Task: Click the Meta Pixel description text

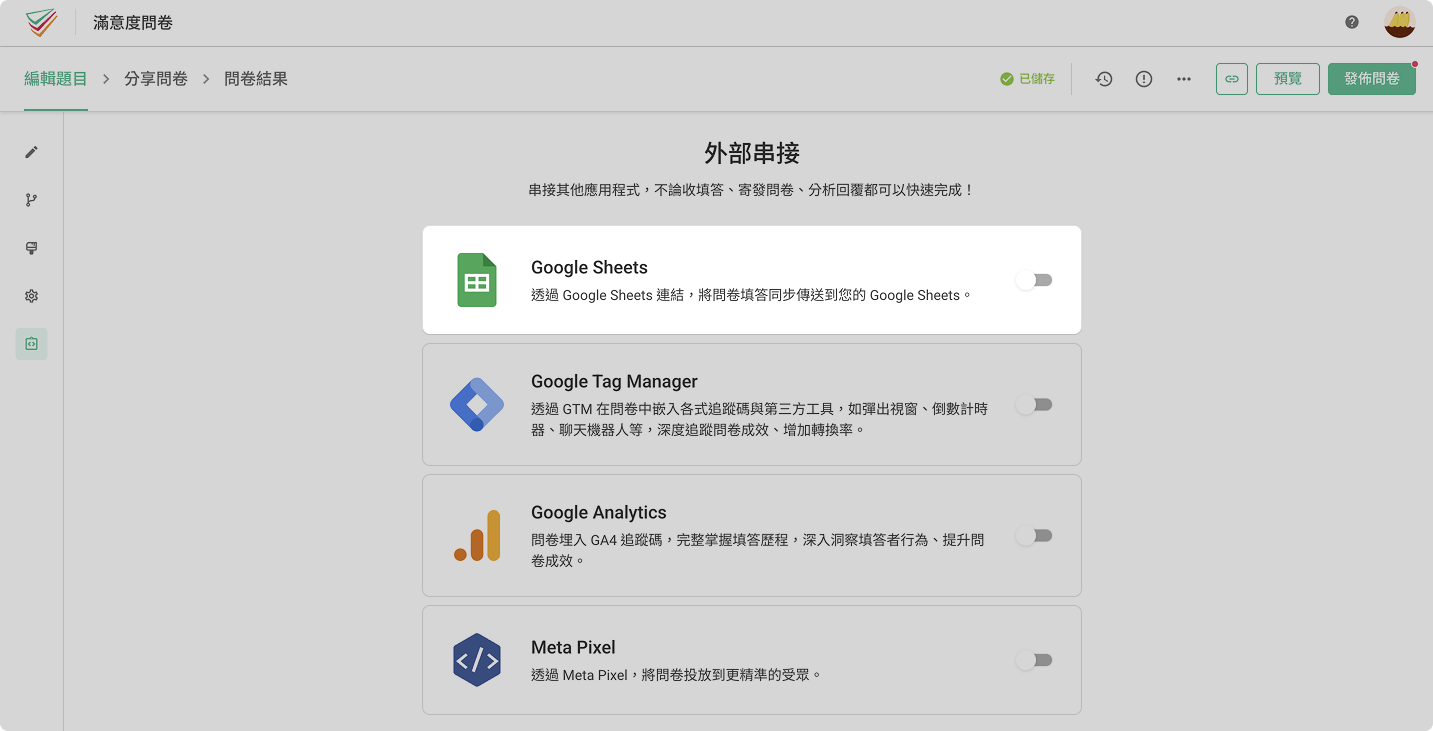Action: 676,675
